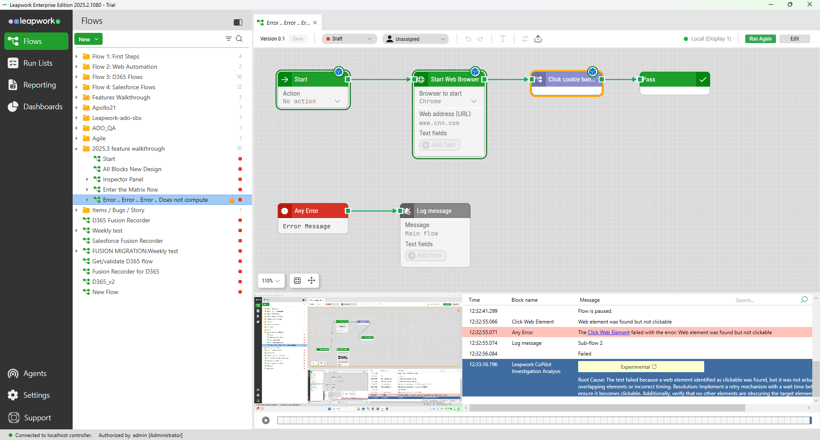Click the redo arrow icon
The image size is (820, 440).
pos(480,39)
